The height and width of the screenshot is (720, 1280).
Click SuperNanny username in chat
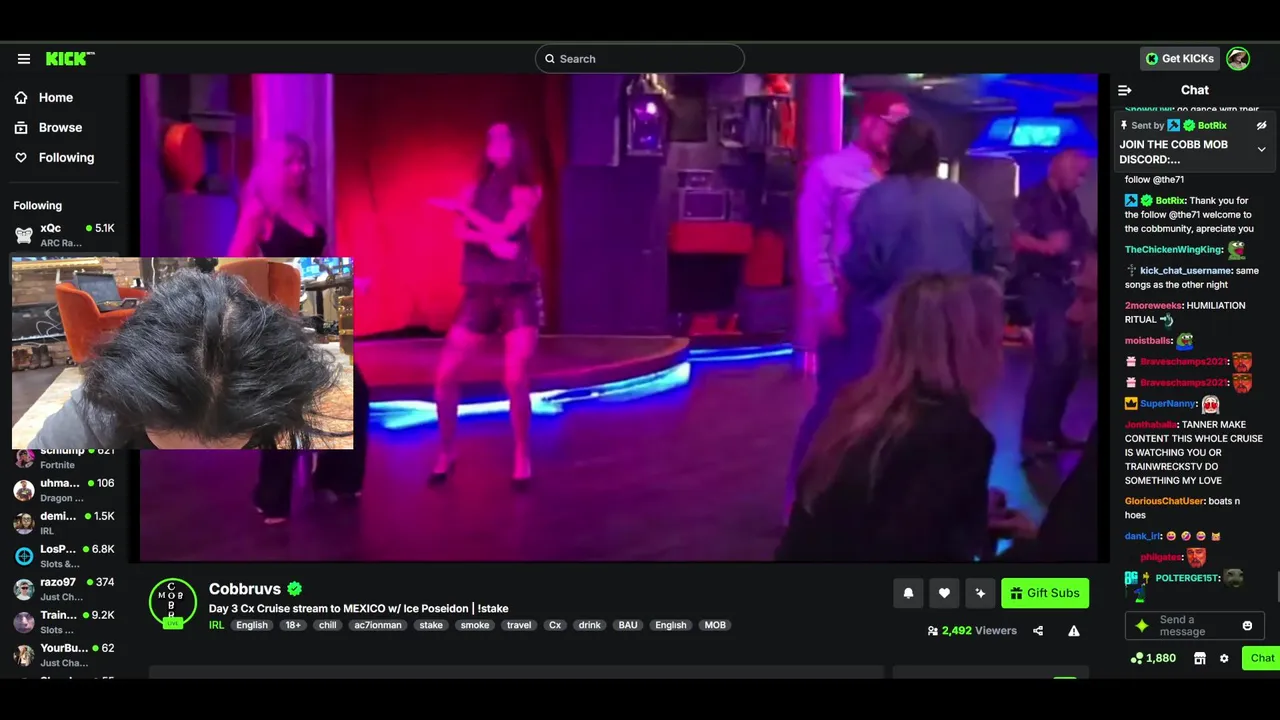click(x=1168, y=404)
